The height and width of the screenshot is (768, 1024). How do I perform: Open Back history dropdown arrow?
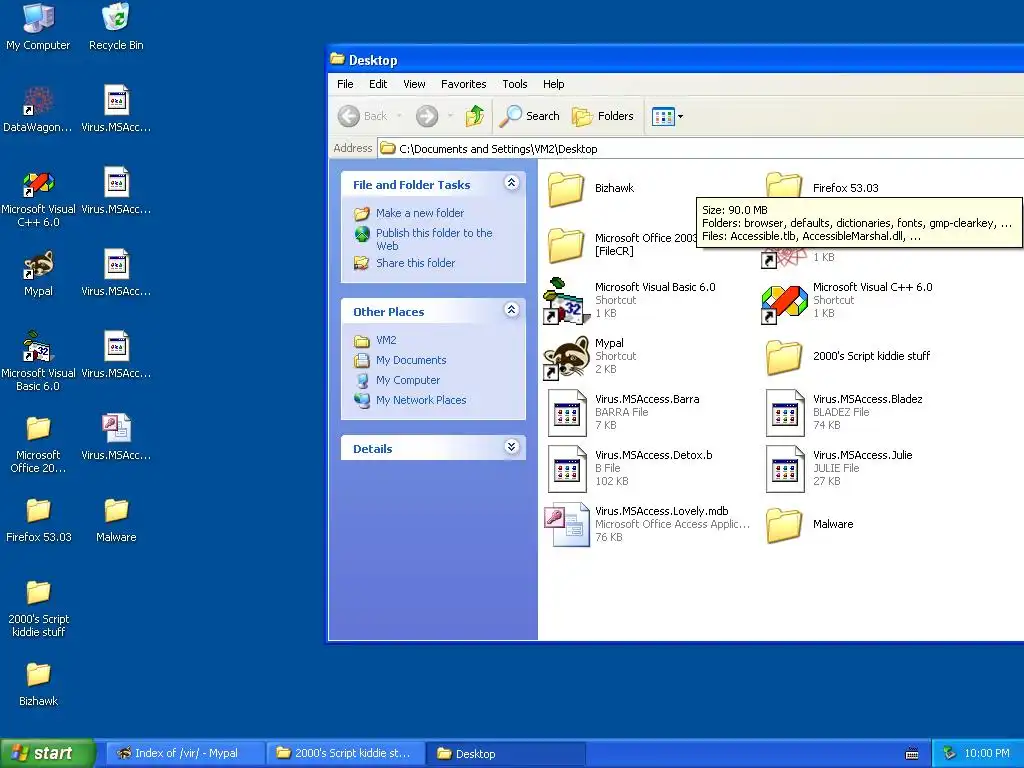click(399, 116)
